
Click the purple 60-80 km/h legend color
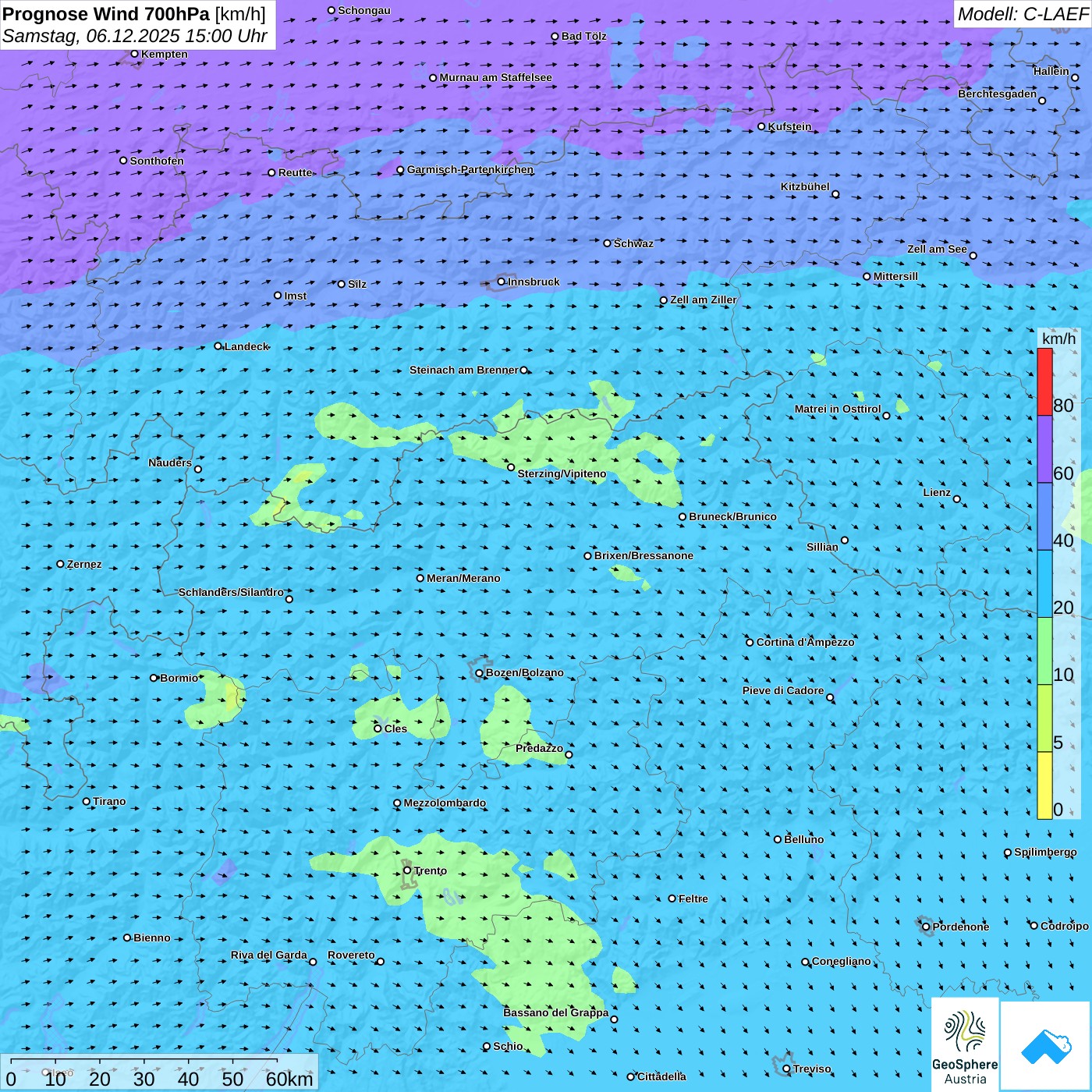tap(1044, 449)
